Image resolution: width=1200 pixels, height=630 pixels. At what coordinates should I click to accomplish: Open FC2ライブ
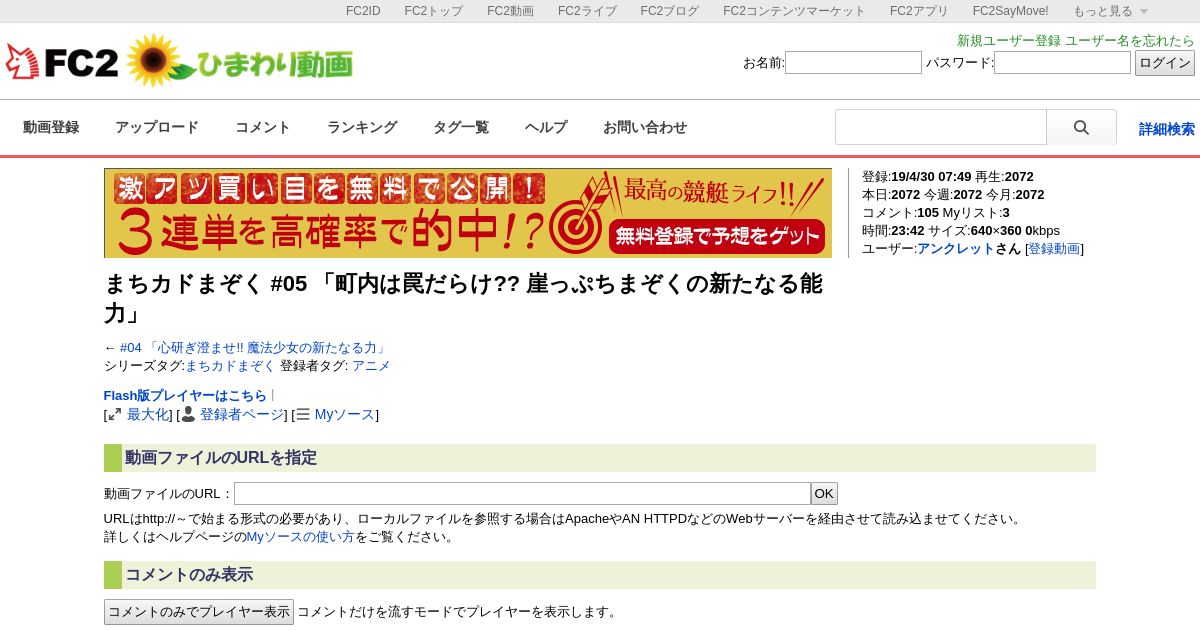point(587,11)
